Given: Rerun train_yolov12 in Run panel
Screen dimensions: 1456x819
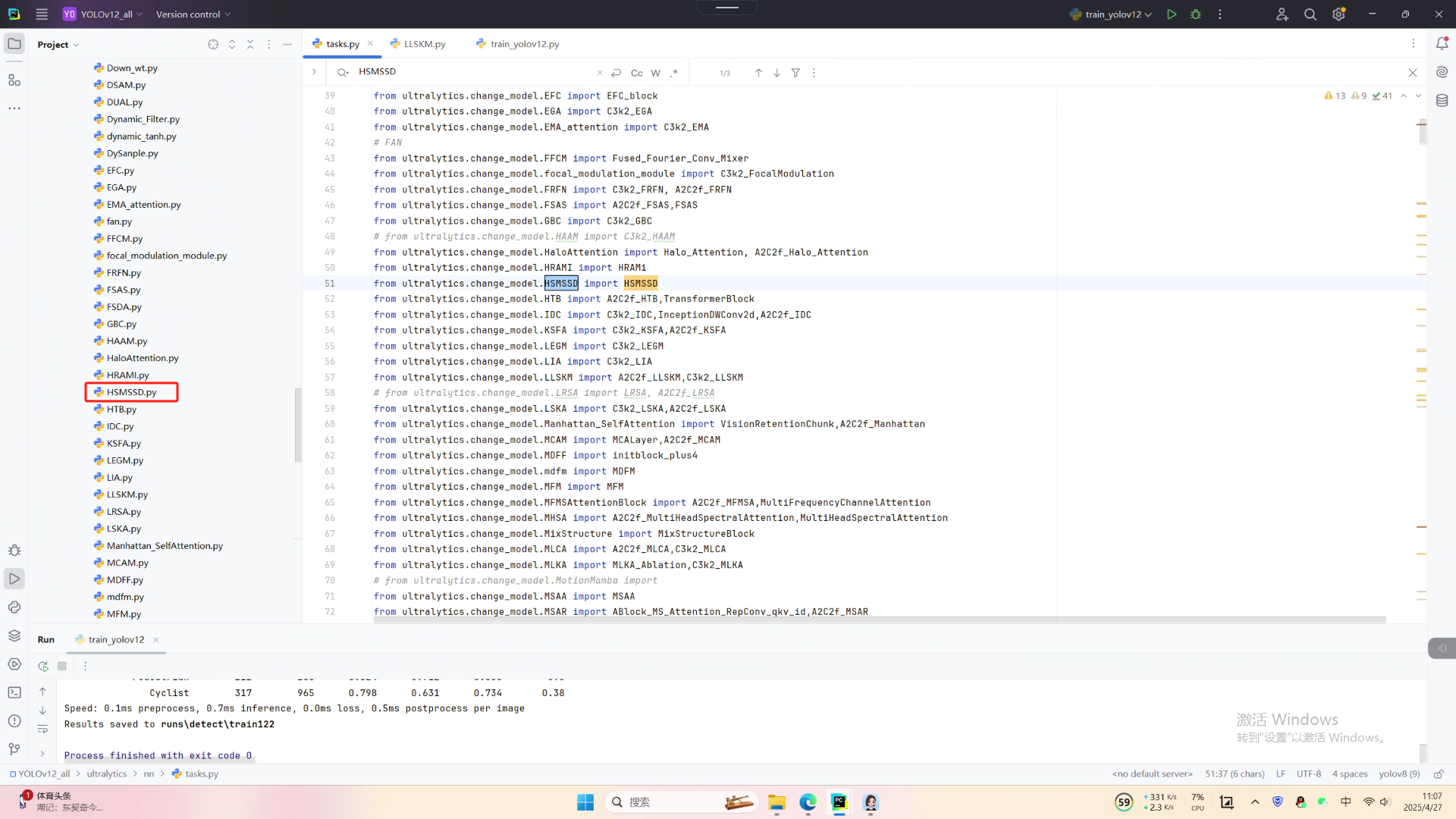Looking at the screenshot, I should [43, 666].
